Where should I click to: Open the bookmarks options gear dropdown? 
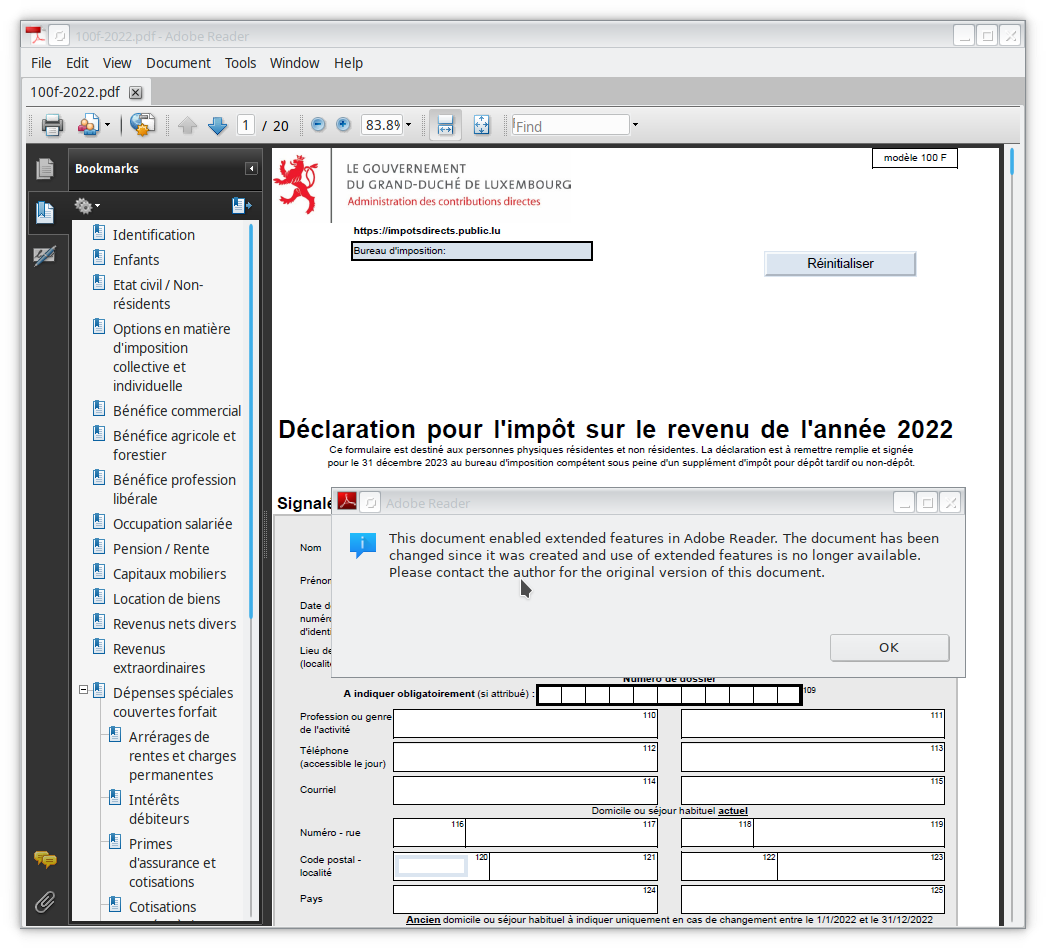click(87, 206)
